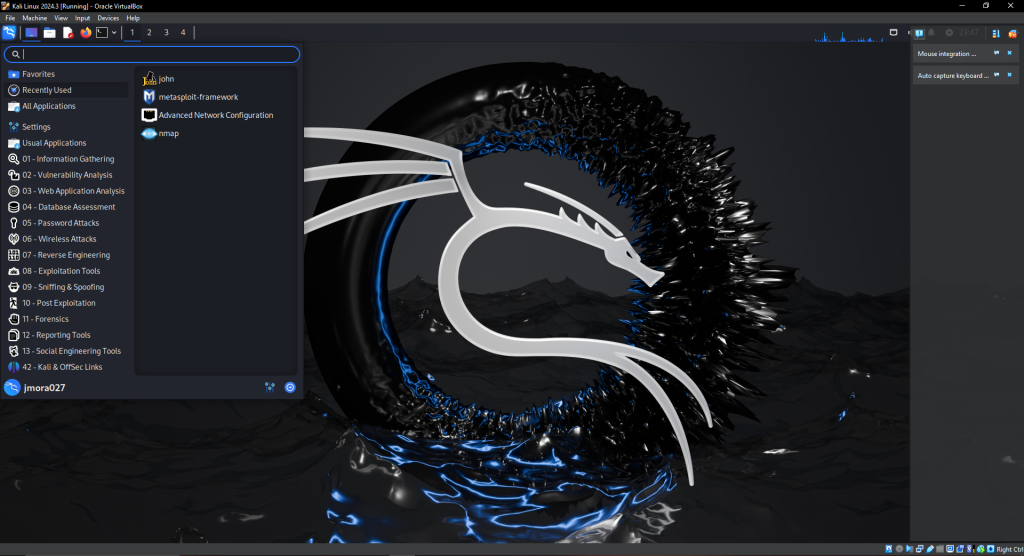Open 08 - Exploitation Tools category

tap(67, 271)
